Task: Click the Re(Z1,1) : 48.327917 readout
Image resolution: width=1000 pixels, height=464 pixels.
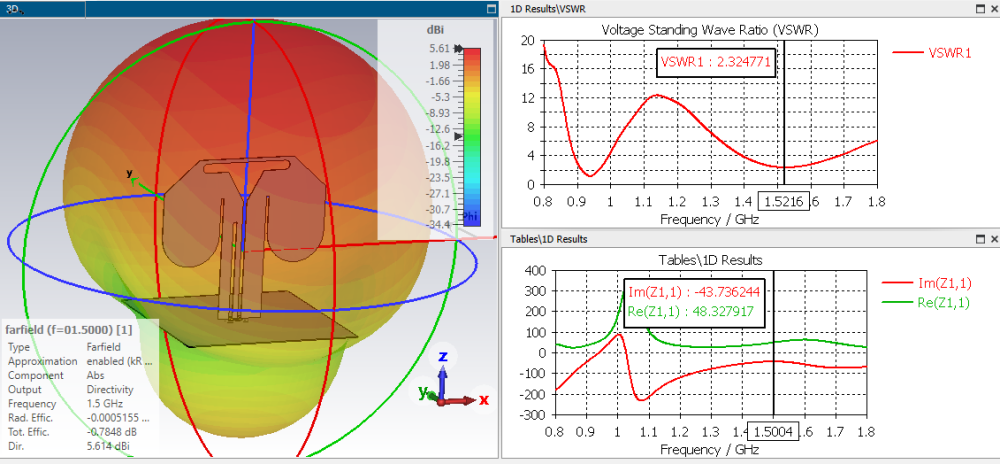Action: 690,312
